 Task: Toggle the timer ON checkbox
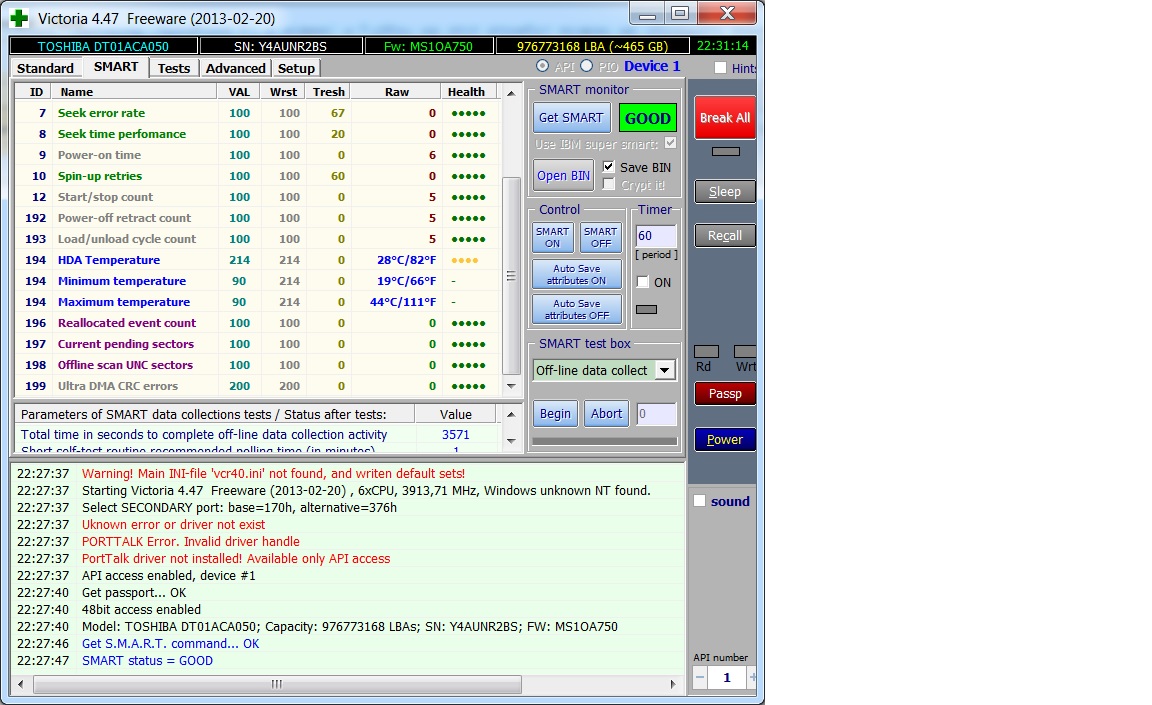(x=643, y=282)
